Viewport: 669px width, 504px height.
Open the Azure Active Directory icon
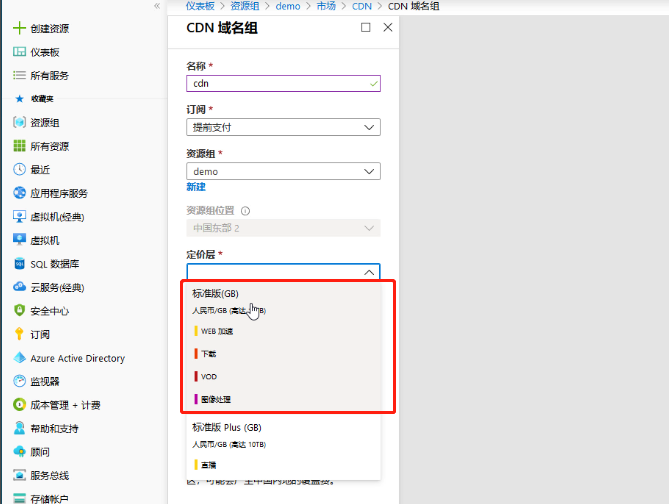coord(19,358)
